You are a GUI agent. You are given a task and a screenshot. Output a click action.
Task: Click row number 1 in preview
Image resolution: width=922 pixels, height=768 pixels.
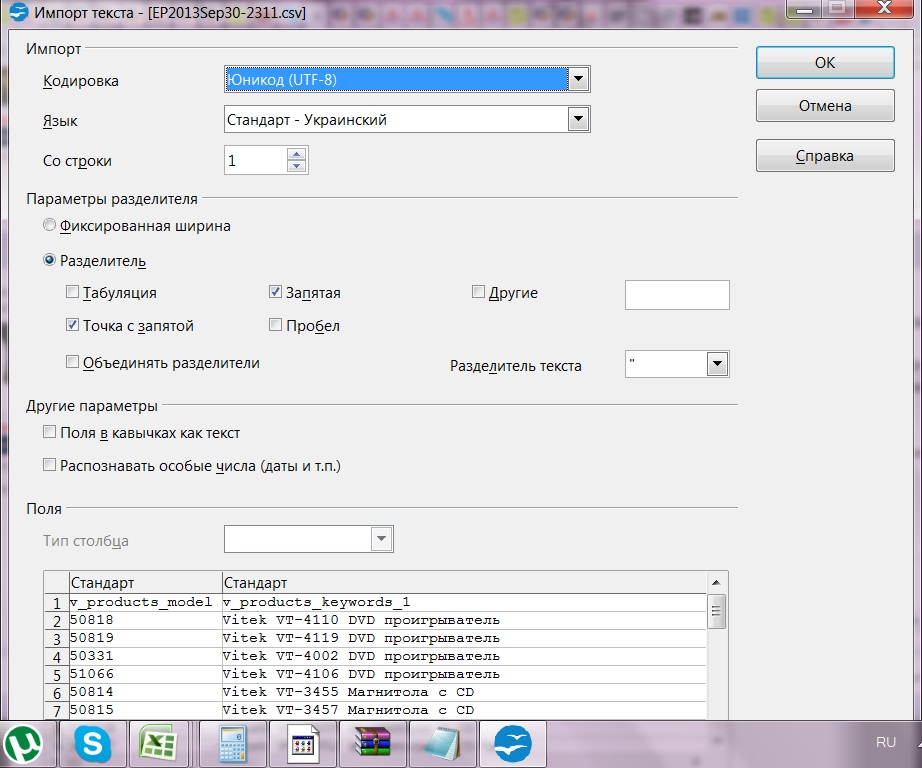point(56,603)
